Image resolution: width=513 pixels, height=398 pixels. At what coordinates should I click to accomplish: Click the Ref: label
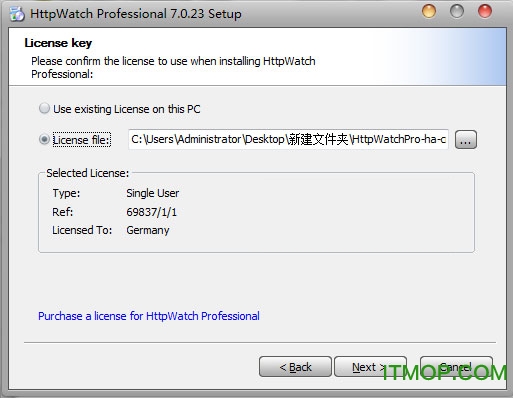click(x=62, y=212)
